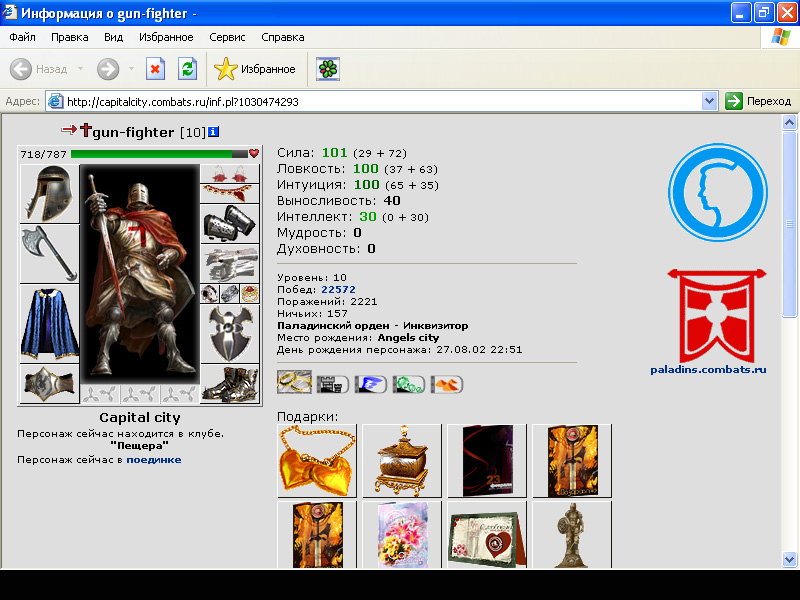Open the Избранное favorites toolbar button
The image size is (800, 600).
pyautogui.click(x=255, y=69)
